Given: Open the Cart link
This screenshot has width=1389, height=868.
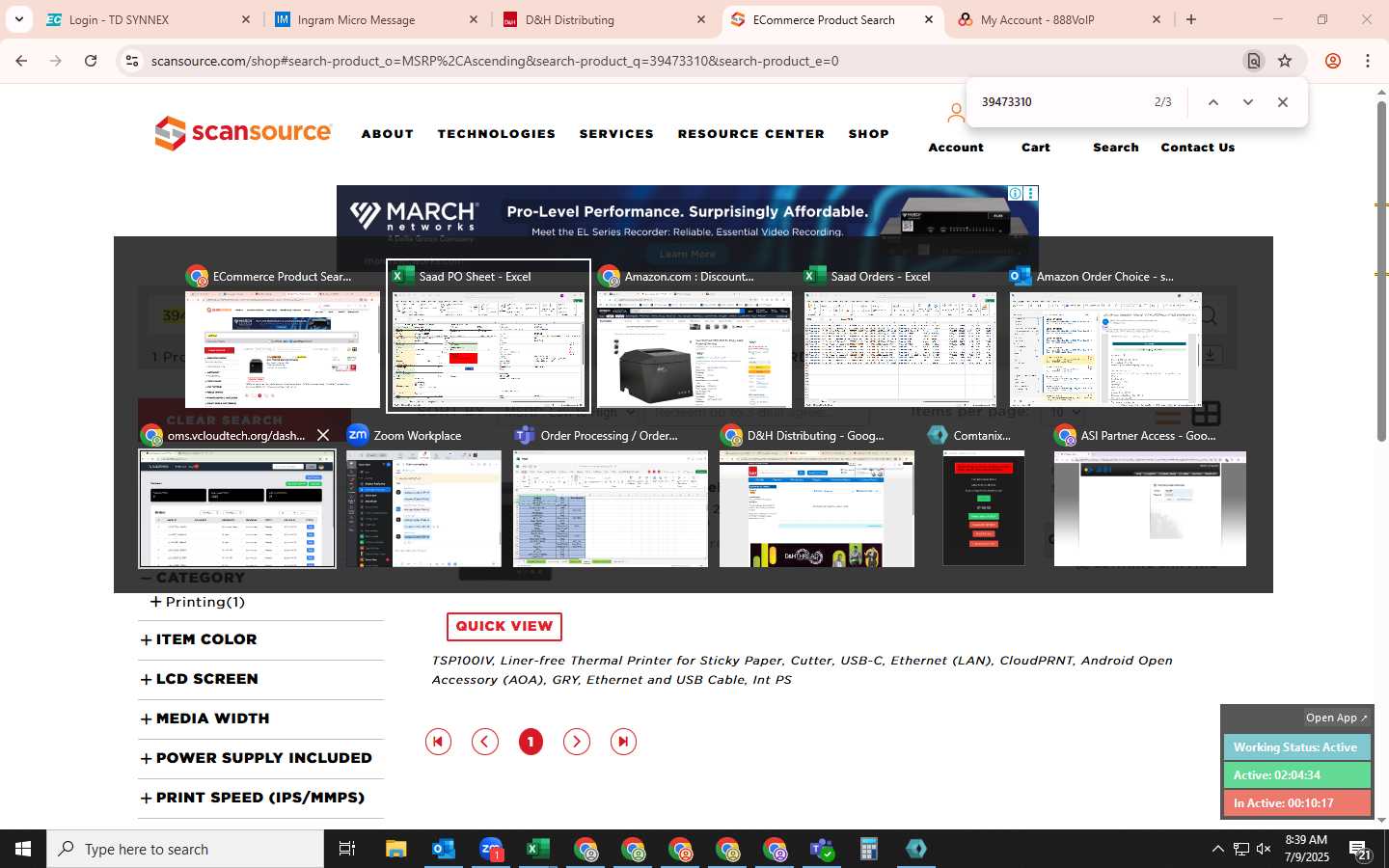Looking at the screenshot, I should click(x=1036, y=148).
